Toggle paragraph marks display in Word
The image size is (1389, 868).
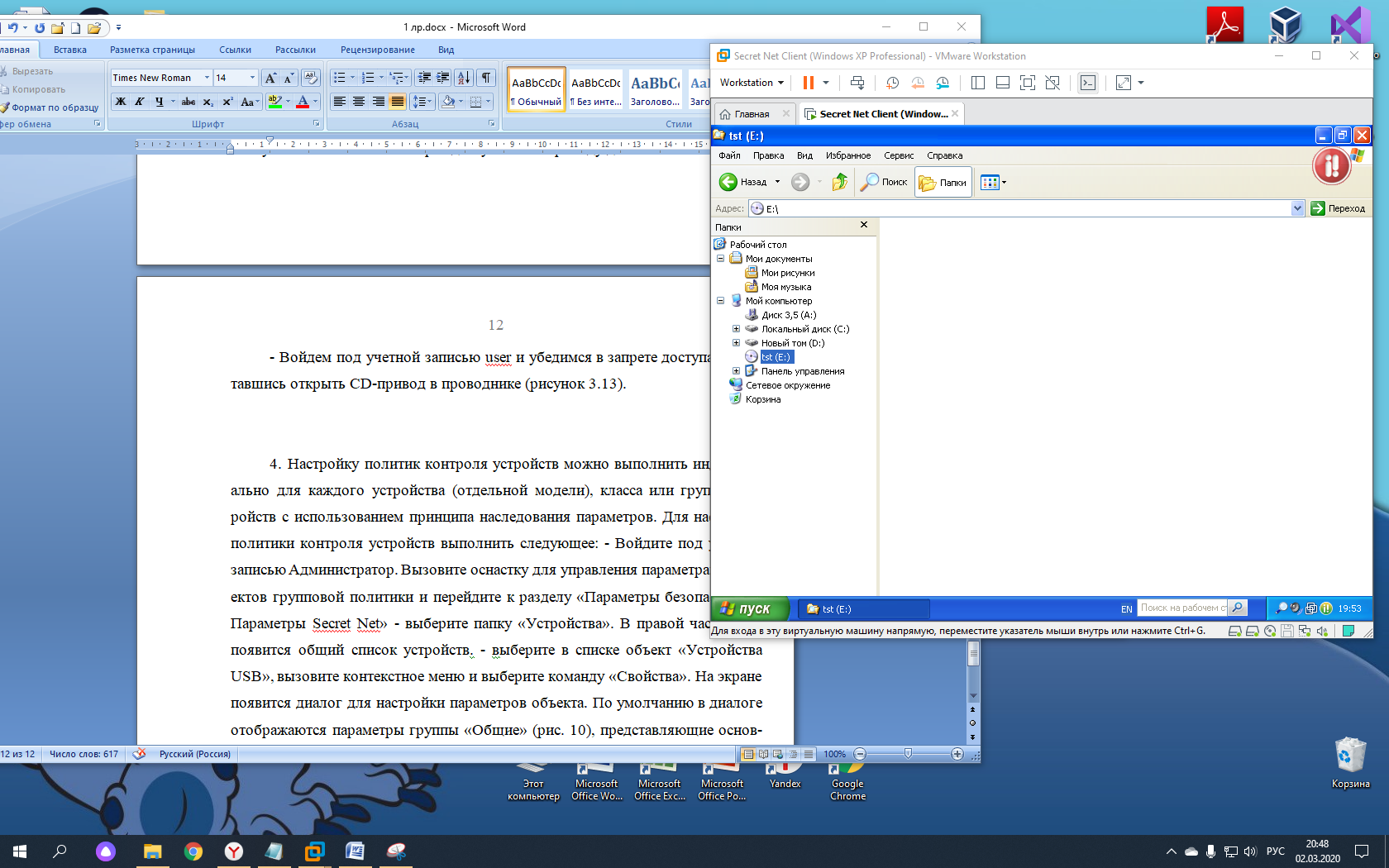[486, 78]
